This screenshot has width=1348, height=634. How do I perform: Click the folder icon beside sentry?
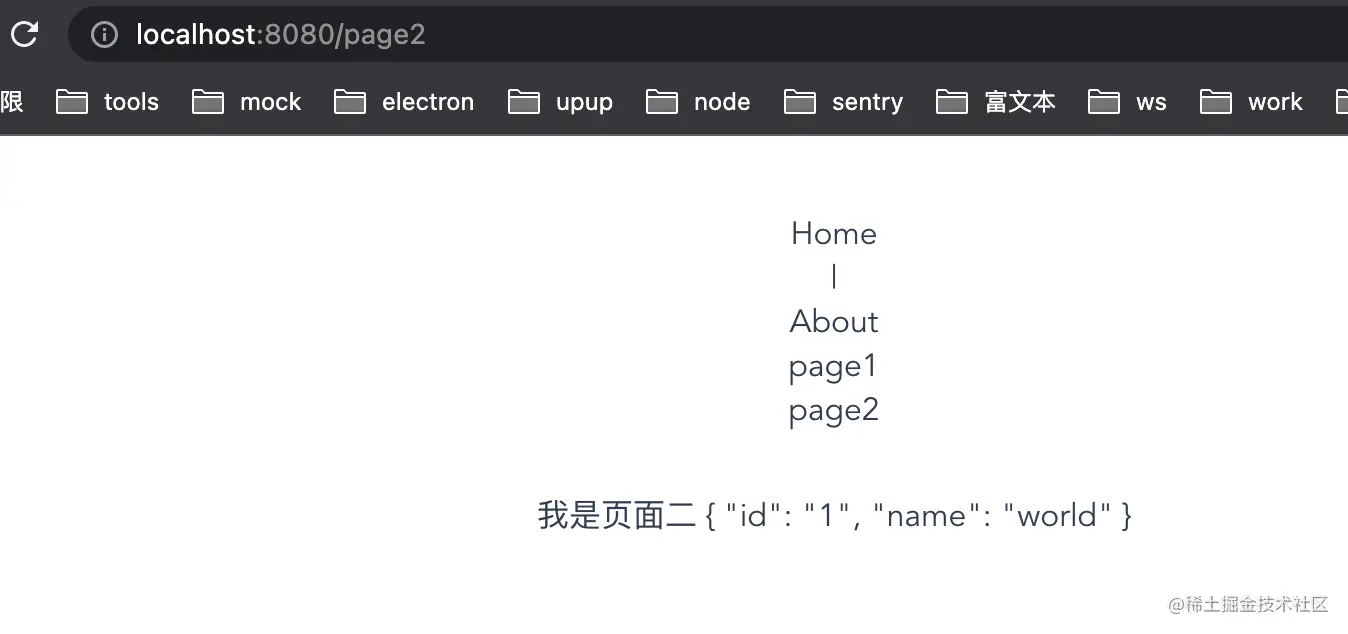click(800, 102)
